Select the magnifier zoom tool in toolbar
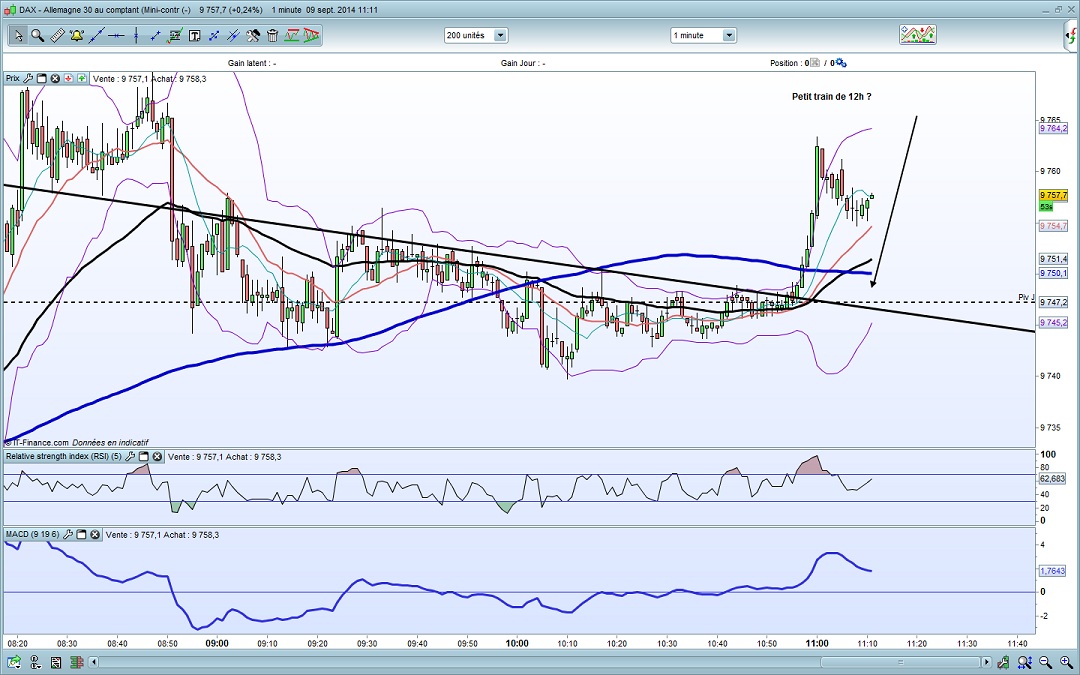 [37, 35]
